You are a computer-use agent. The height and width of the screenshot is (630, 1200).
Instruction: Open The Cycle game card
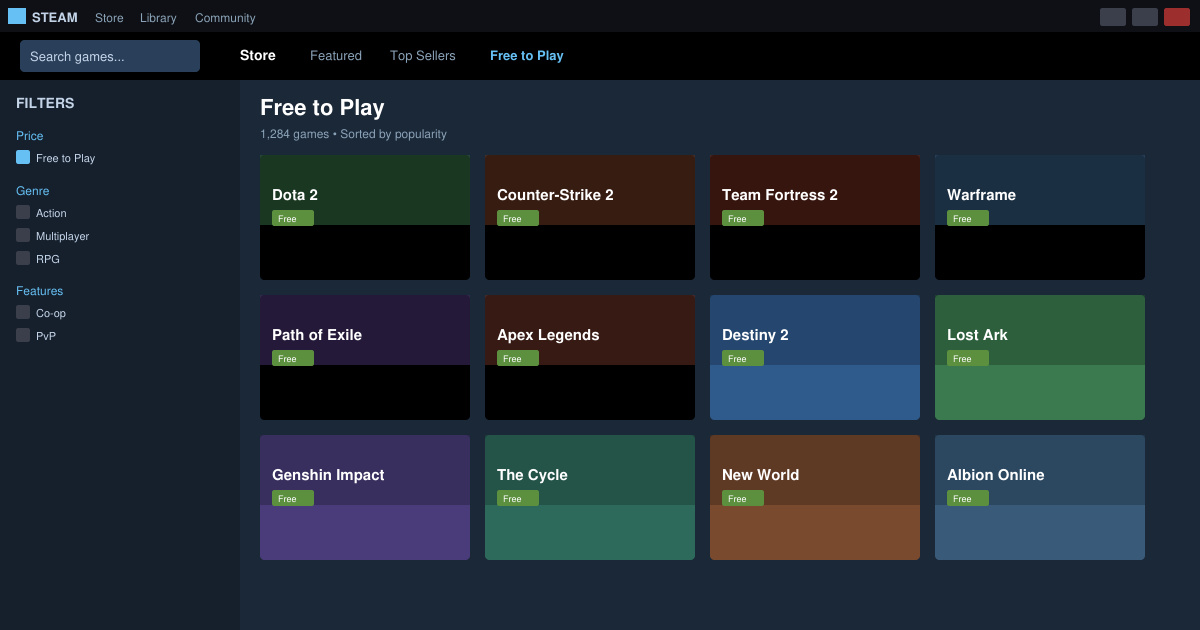(x=590, y=497)
